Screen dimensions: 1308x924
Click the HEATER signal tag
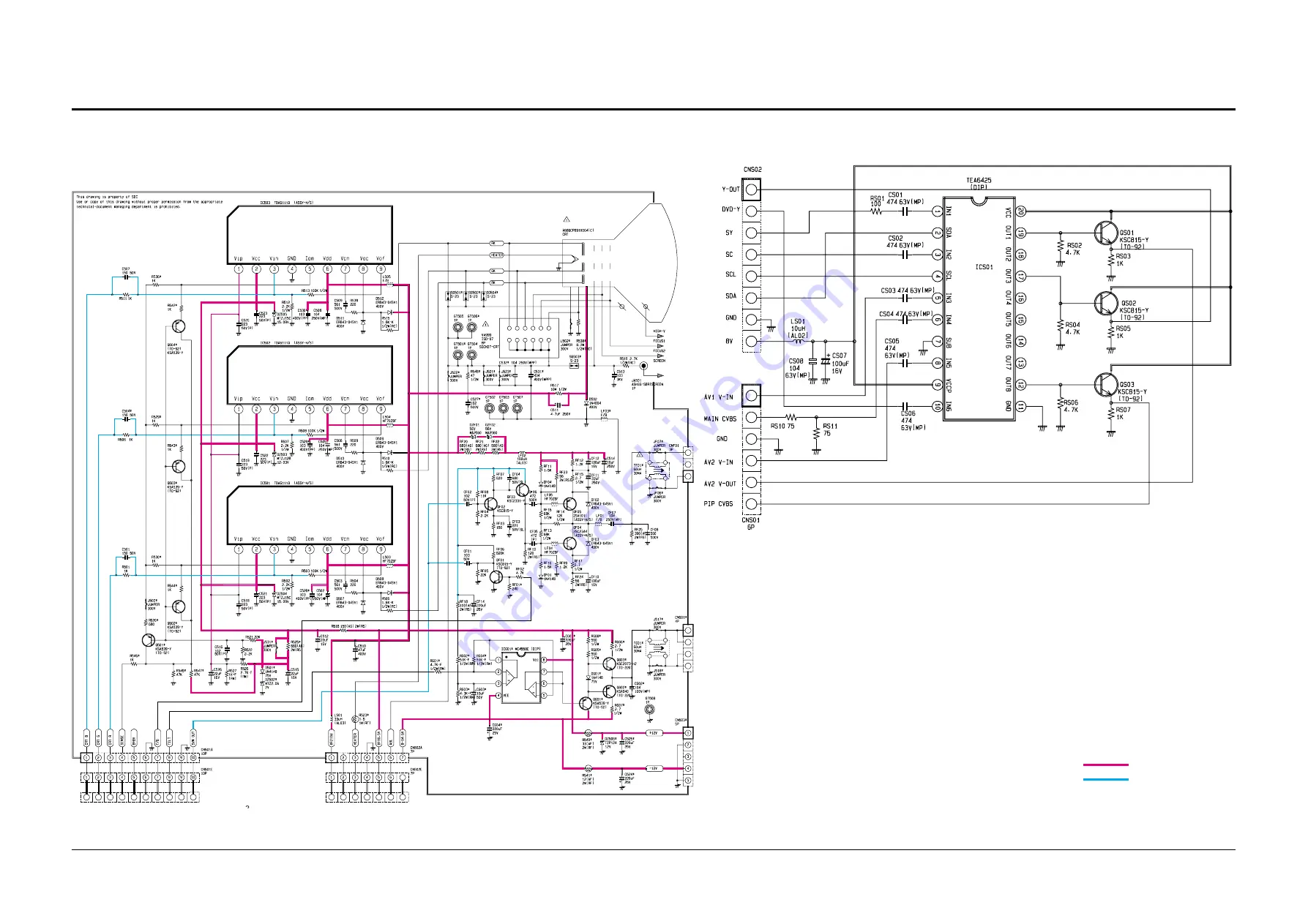[496, 255]
